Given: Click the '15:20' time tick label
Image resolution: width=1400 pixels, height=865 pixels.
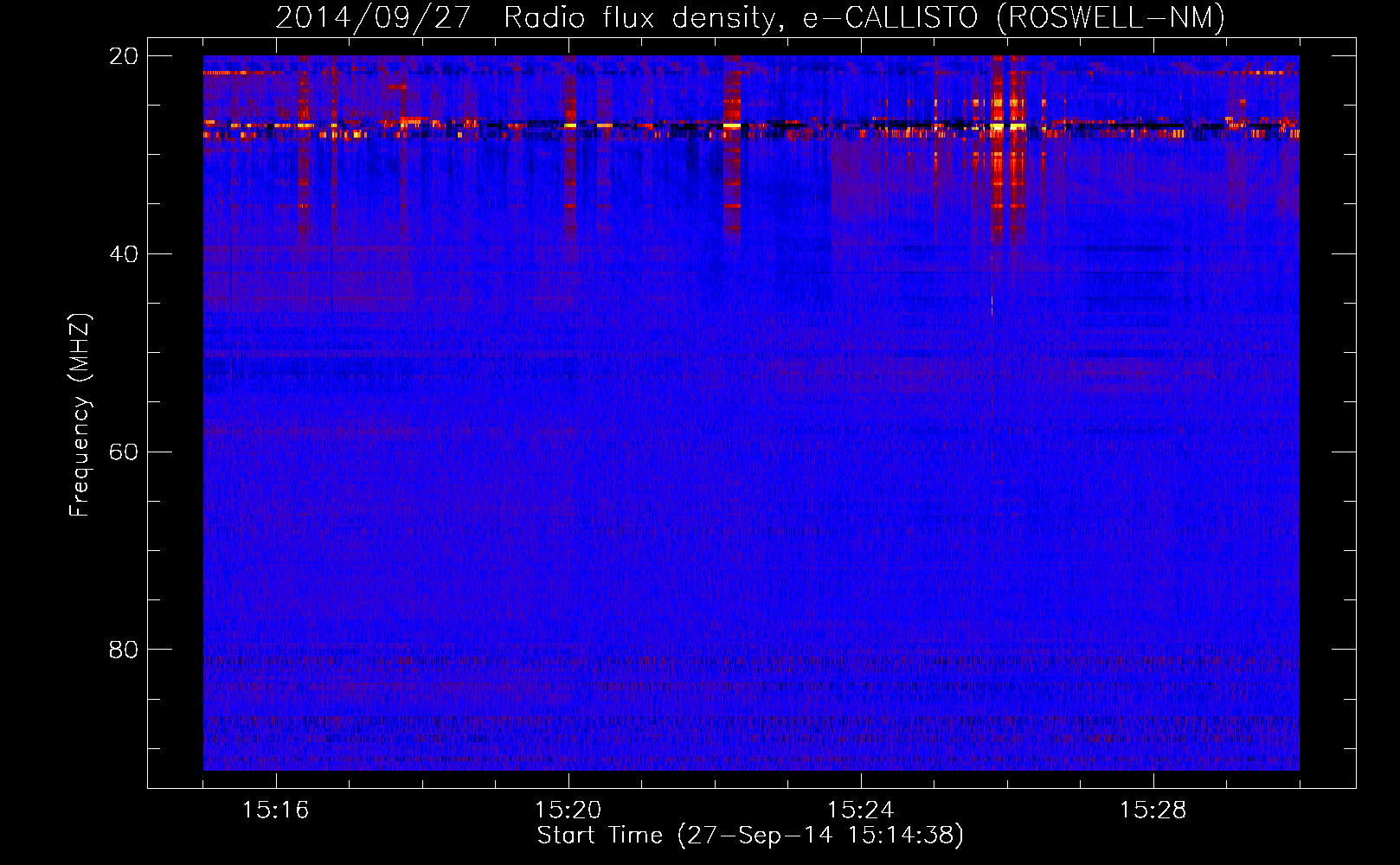Looking at the screenshot, I should pyautogui.click(x=568, y=810).
